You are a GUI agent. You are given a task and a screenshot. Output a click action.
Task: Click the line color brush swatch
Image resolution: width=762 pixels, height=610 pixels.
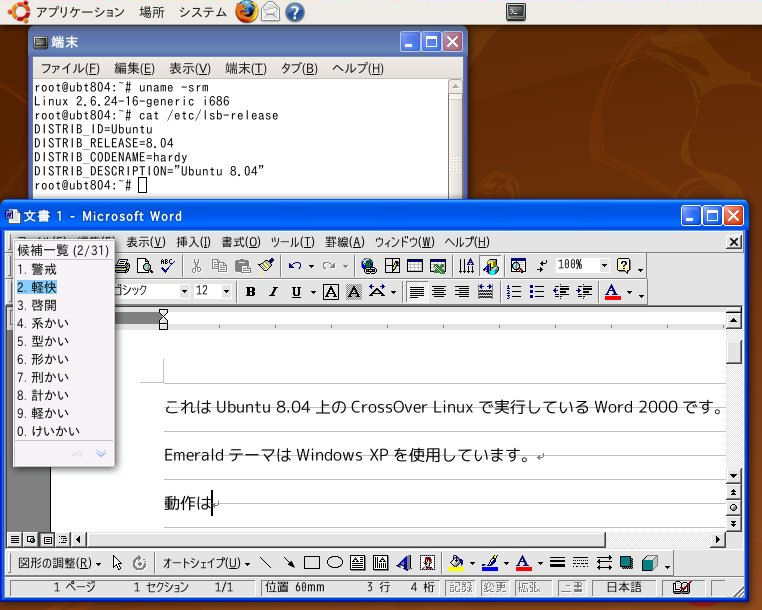click(x=490, y=563)
